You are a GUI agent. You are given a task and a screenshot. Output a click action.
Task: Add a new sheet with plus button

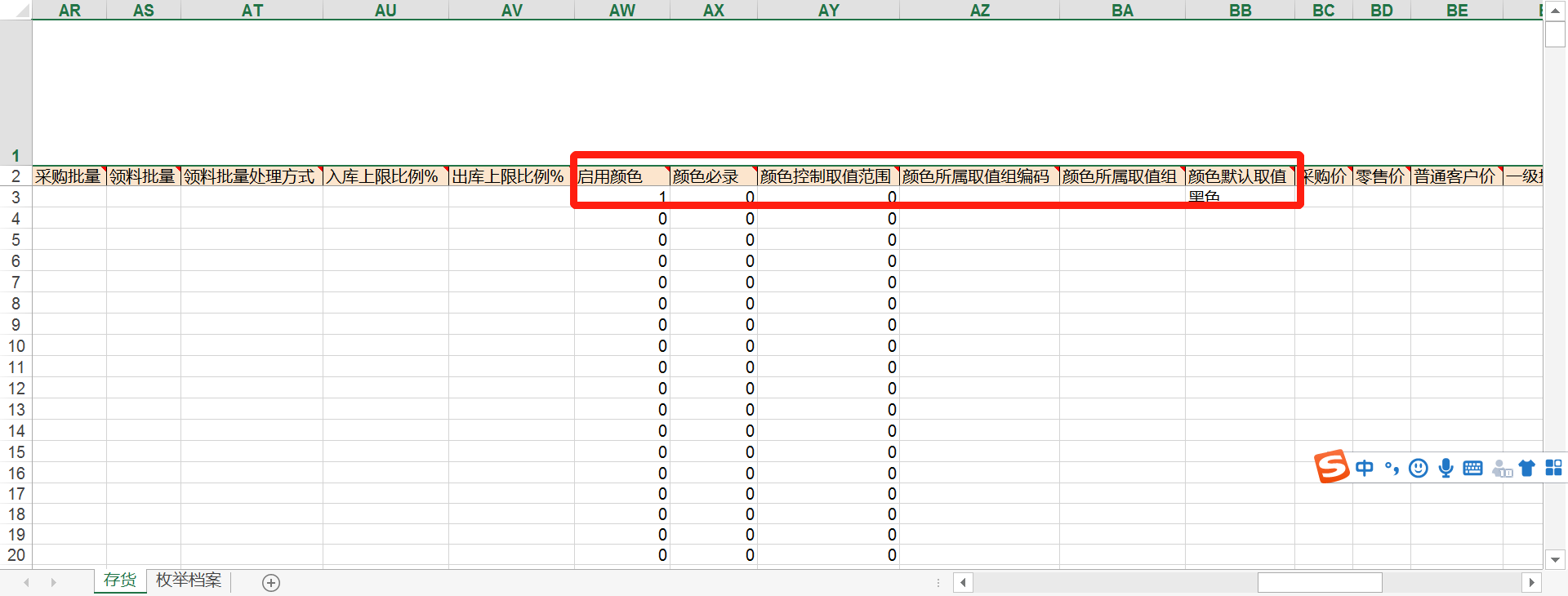pyautogui.click(x=271, y=582)
